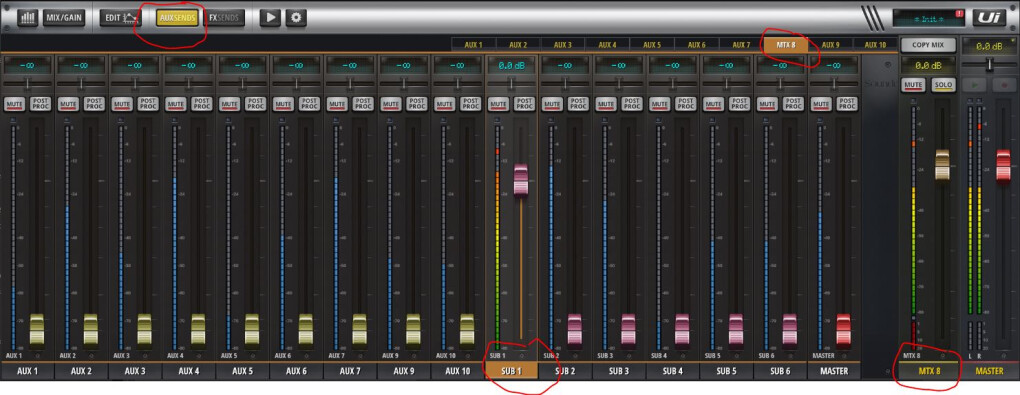Switch to the FX SENDS view
Image resolution: width=1020 pixels, height=395 pixels.
coord(224,18)
